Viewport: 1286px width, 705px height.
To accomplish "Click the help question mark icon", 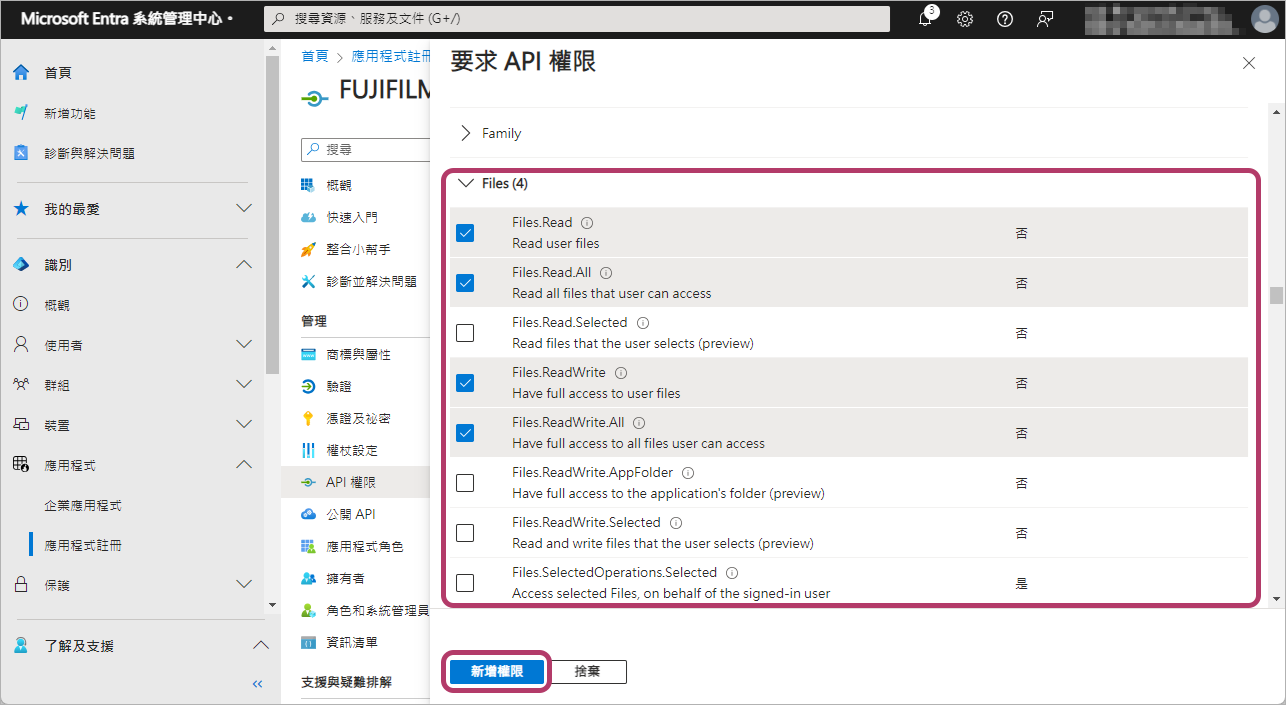I will click(1005, 19).
